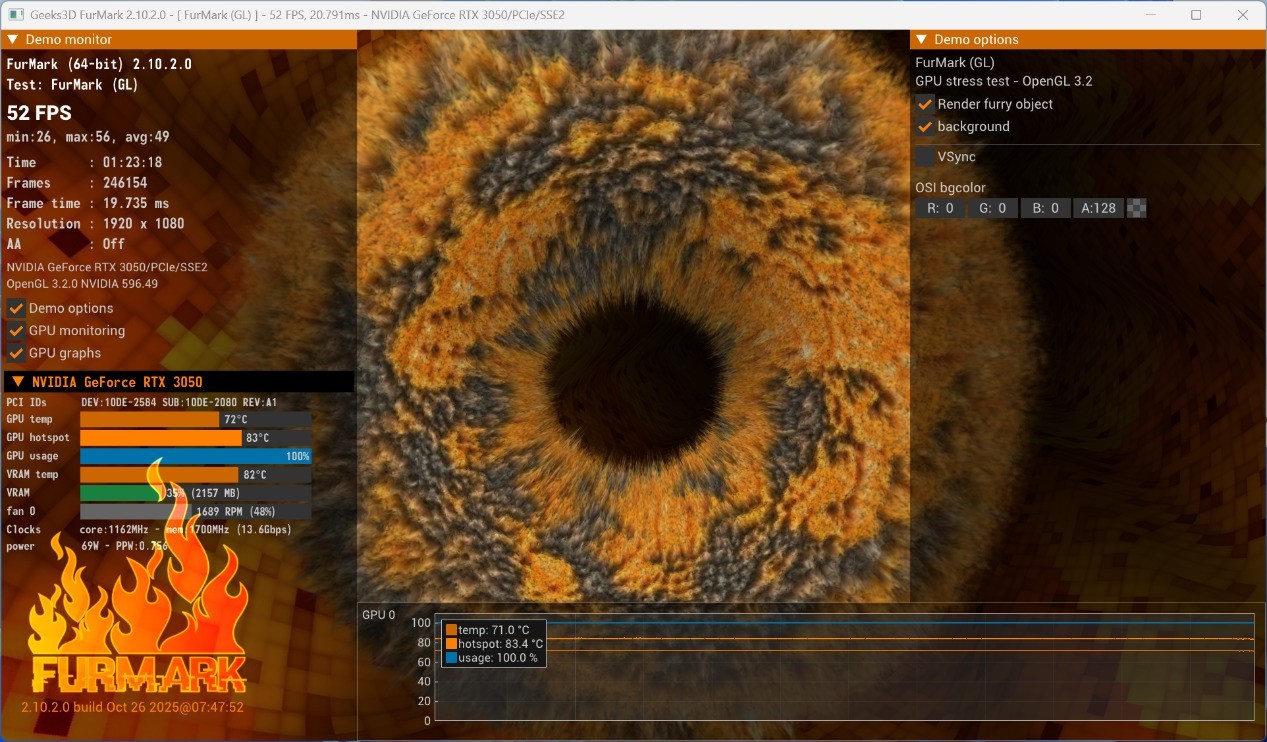This screenshot has width=1267, height=742.
Task: Click the VRAM 35% usage bar
Action: click(195, 492)
